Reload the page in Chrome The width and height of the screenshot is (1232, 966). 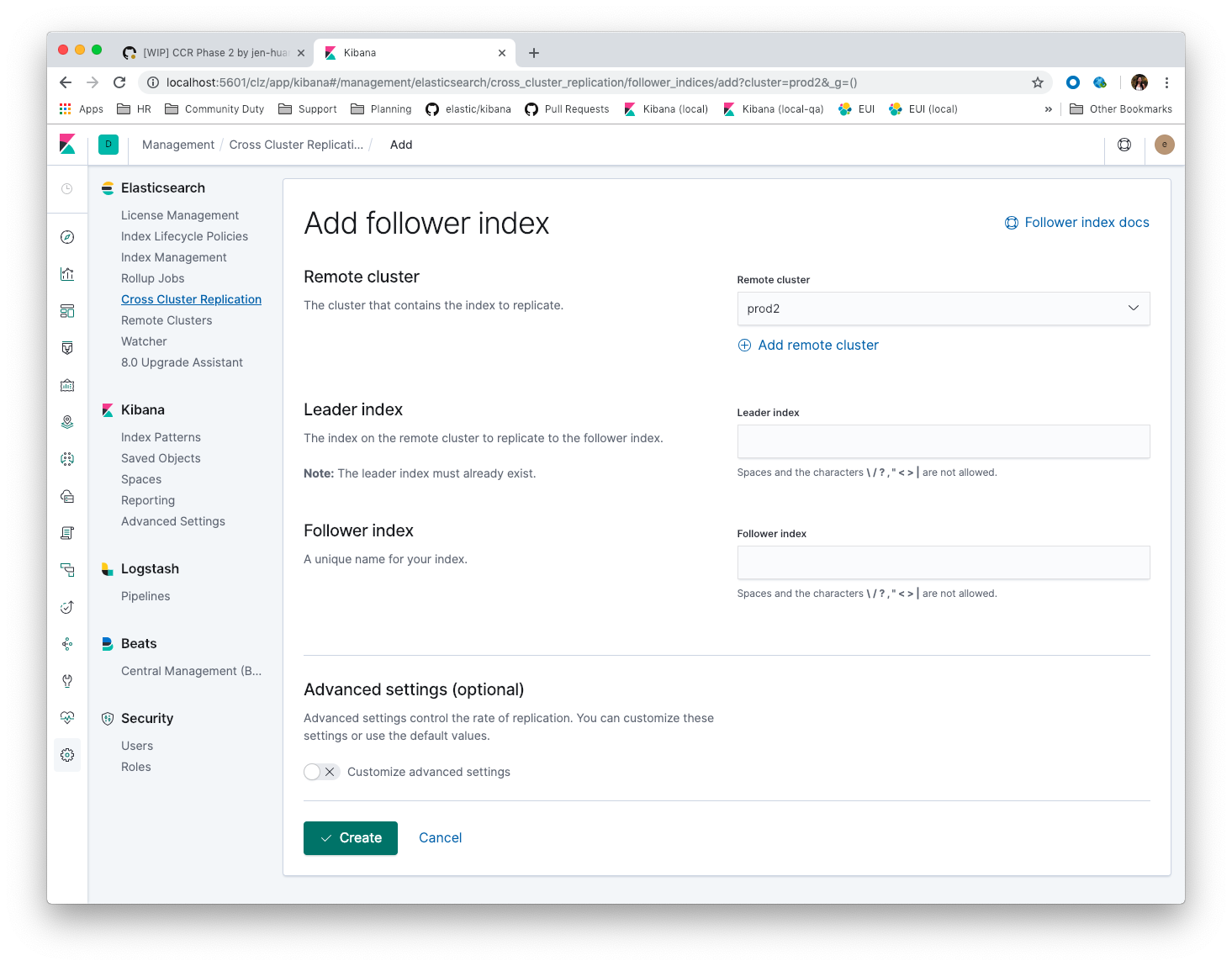click(119, 82)
